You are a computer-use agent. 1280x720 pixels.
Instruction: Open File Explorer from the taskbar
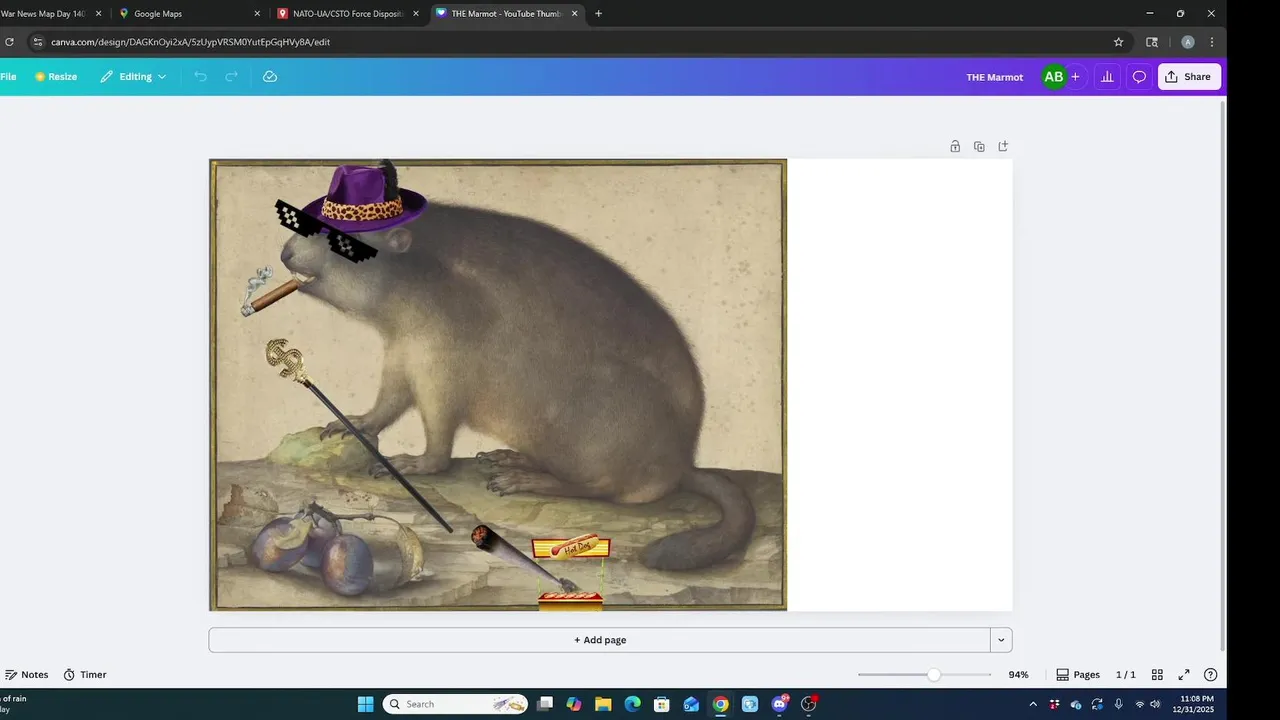coord(603,704)
